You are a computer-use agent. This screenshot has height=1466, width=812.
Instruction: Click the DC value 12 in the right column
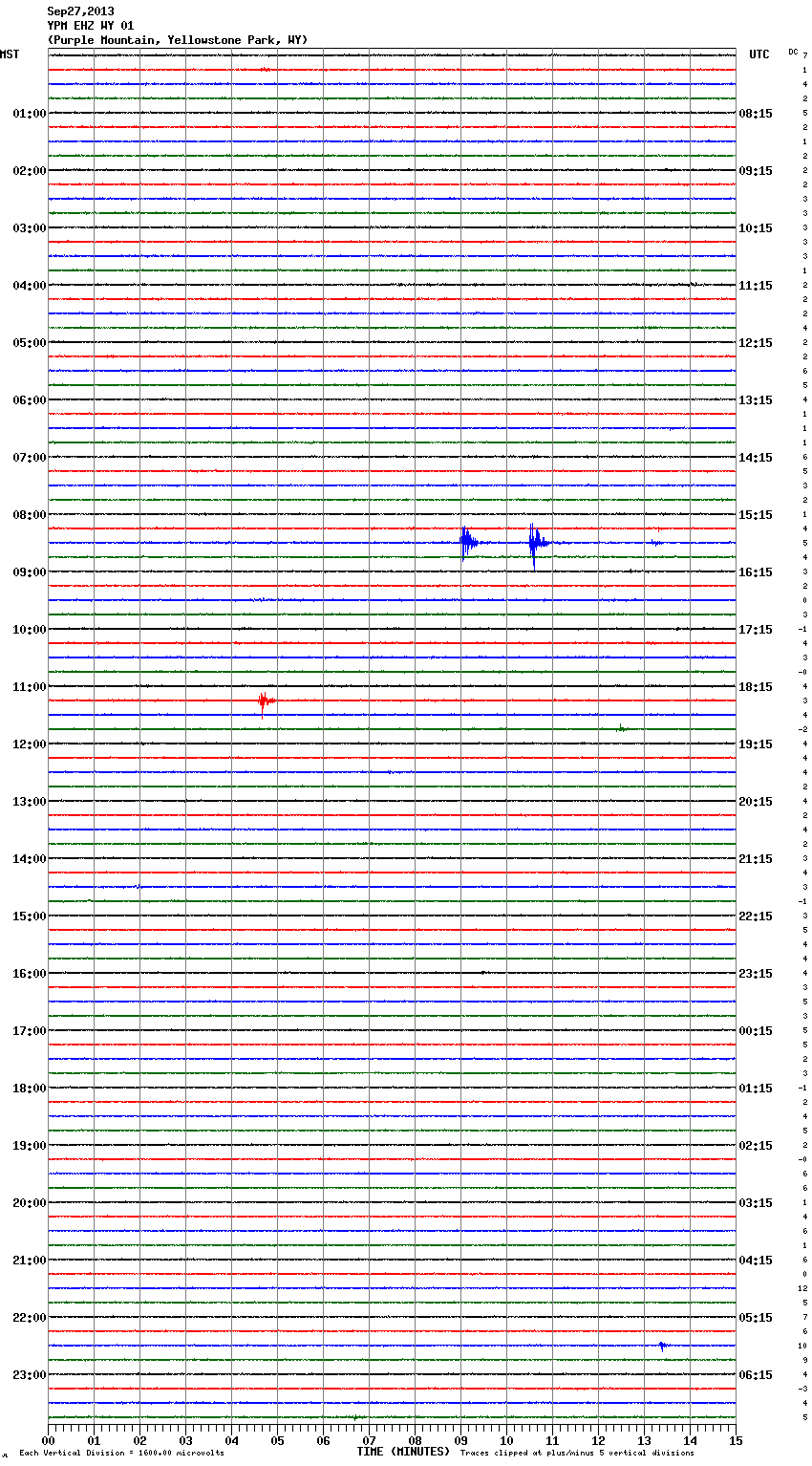[x=803, y=1288]
